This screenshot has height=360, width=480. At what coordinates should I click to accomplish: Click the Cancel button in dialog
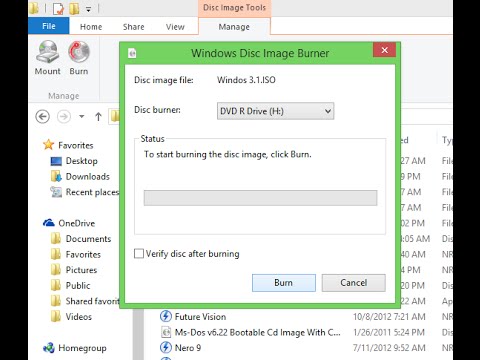[x=353, y=283]
